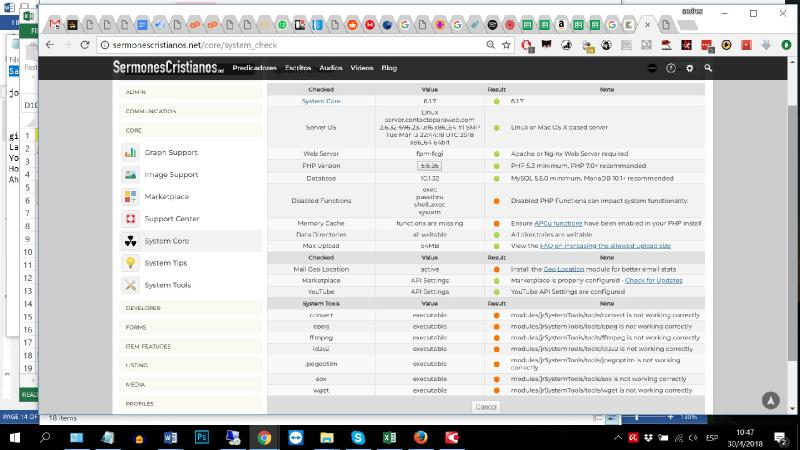Expand the DEVELOPER sidebar section

coord(143,308)
